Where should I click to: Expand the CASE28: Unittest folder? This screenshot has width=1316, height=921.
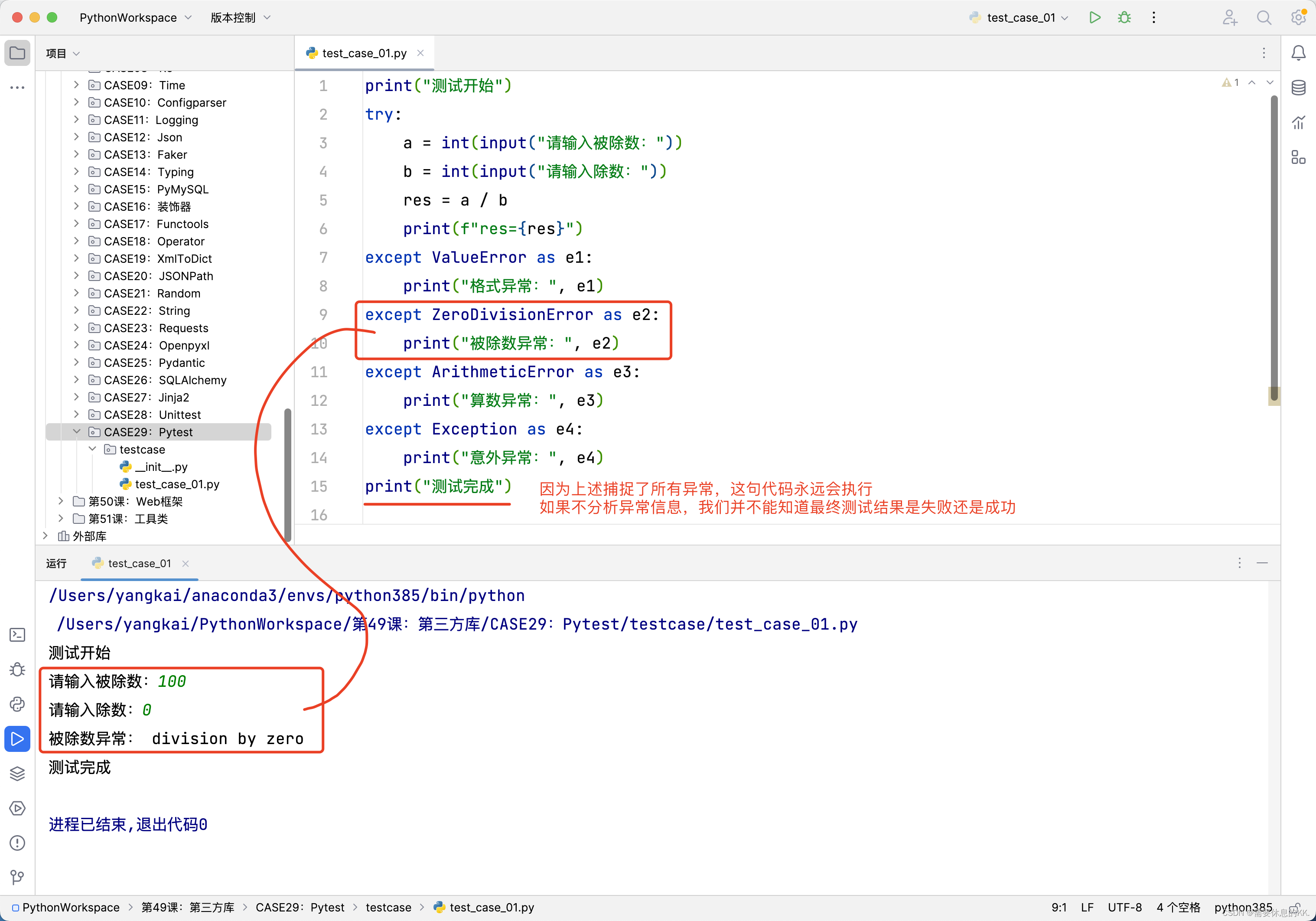click(76, 414)
